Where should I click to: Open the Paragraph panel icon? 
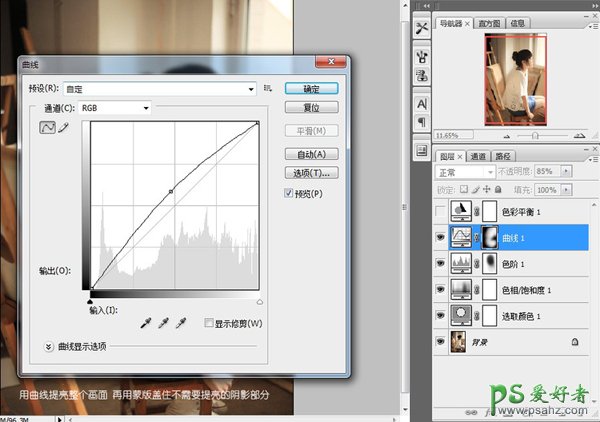point(421,122)
